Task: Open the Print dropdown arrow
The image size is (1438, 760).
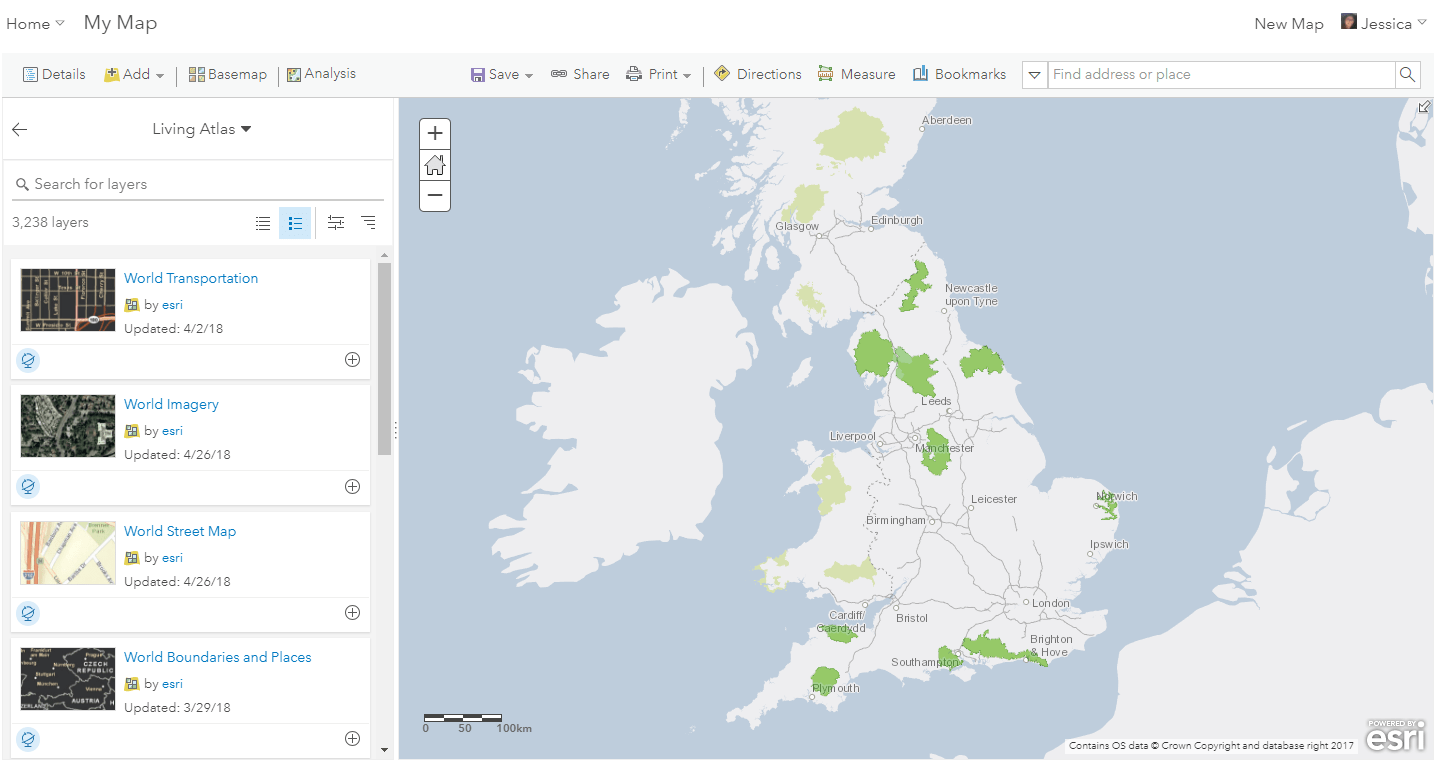Action: (687, 74)
